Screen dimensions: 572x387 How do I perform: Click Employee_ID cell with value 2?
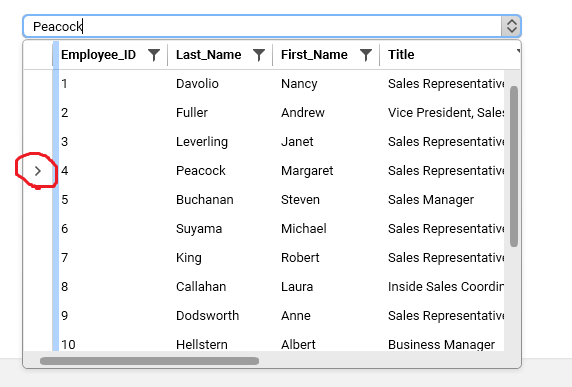(65, 113)
